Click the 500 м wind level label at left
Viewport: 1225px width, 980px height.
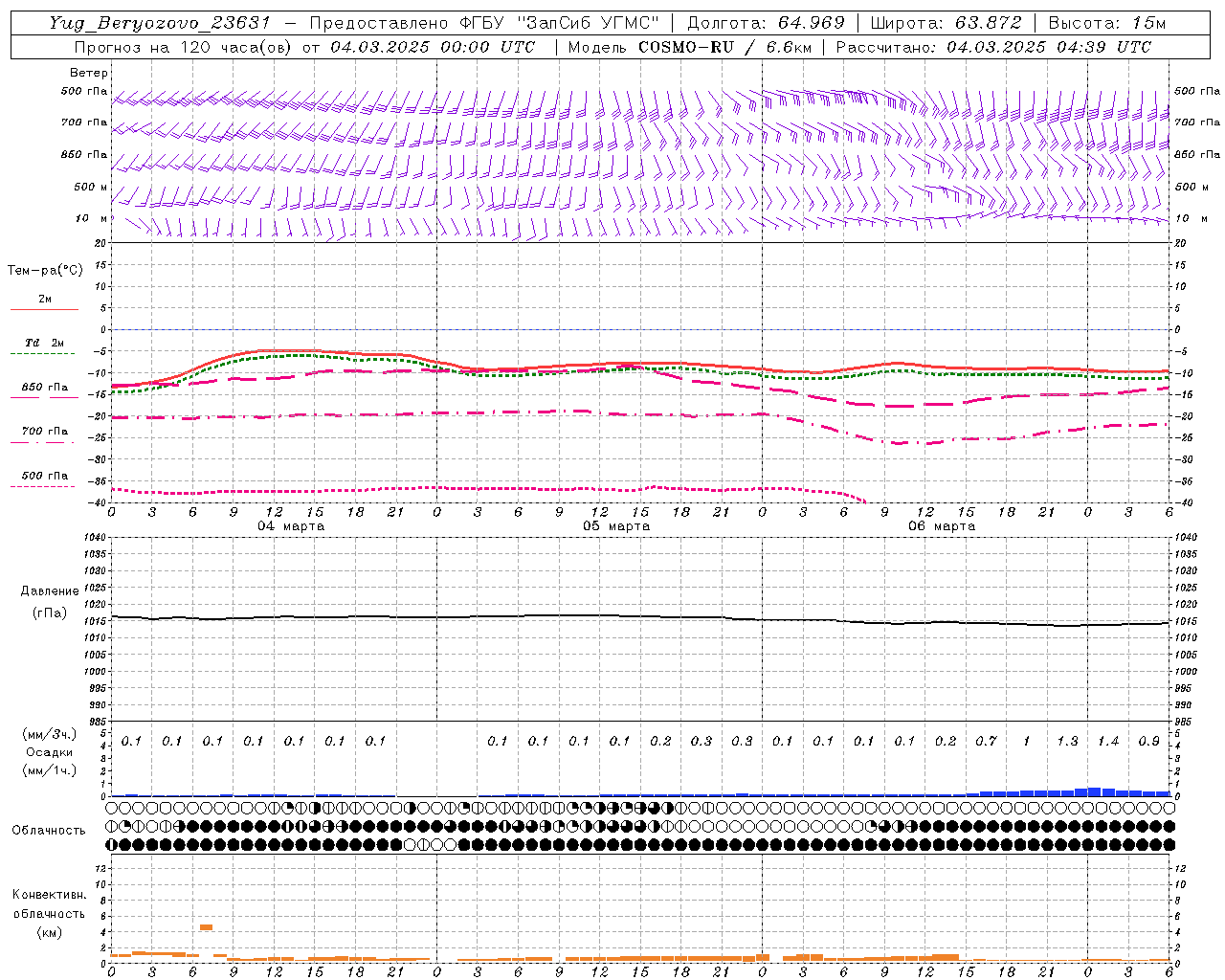tap(89, 187)
